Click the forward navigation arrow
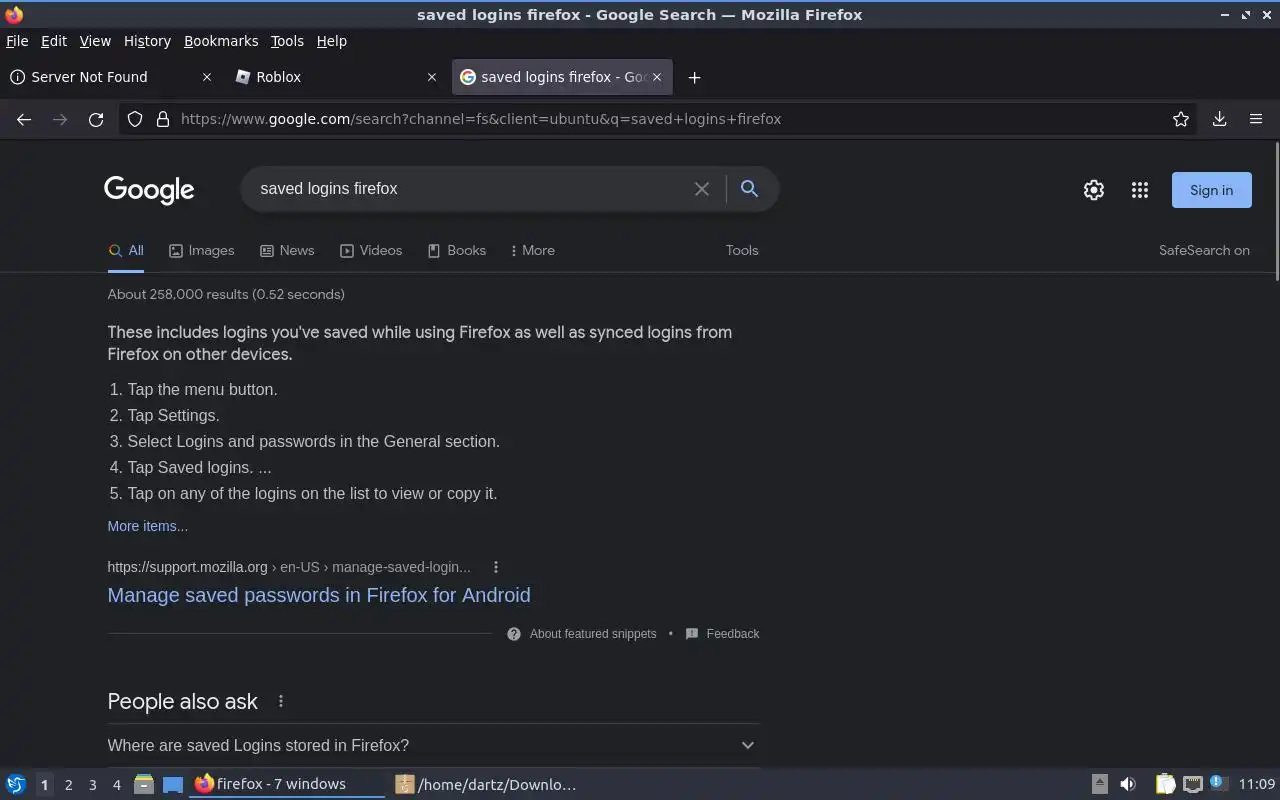 [x=60, y=119]
